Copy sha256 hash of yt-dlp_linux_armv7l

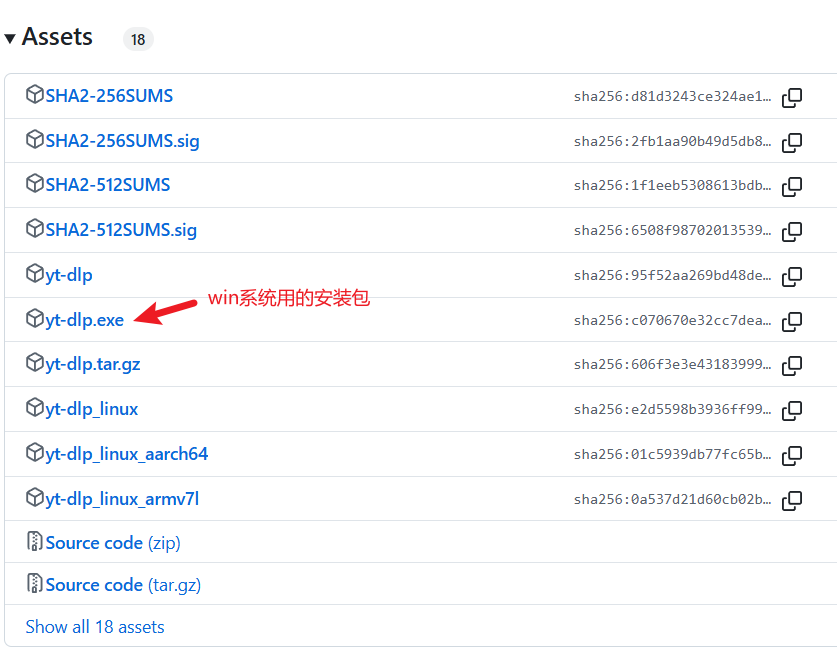(792, 500)
